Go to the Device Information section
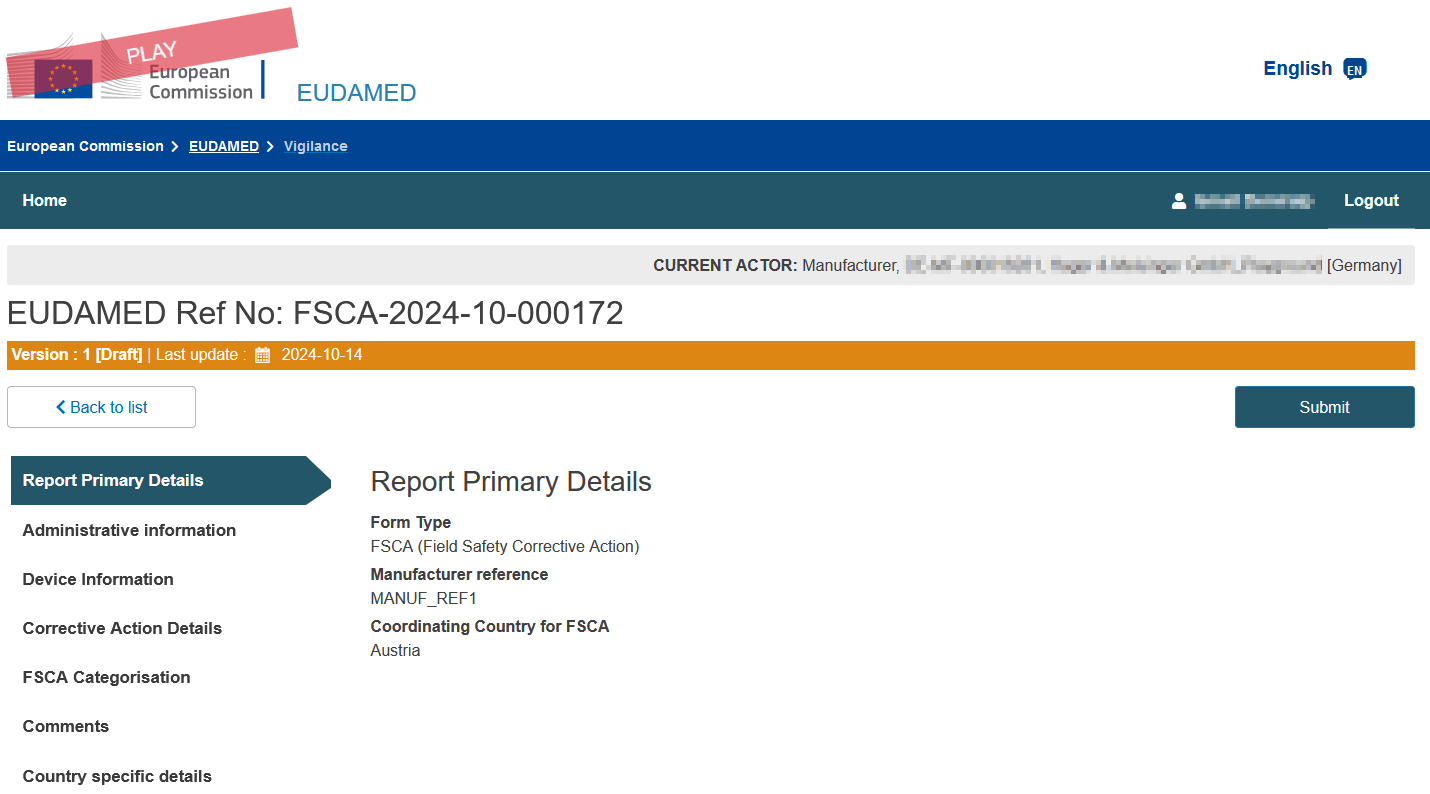This screenshot has width=1430, height=794. 98,579
